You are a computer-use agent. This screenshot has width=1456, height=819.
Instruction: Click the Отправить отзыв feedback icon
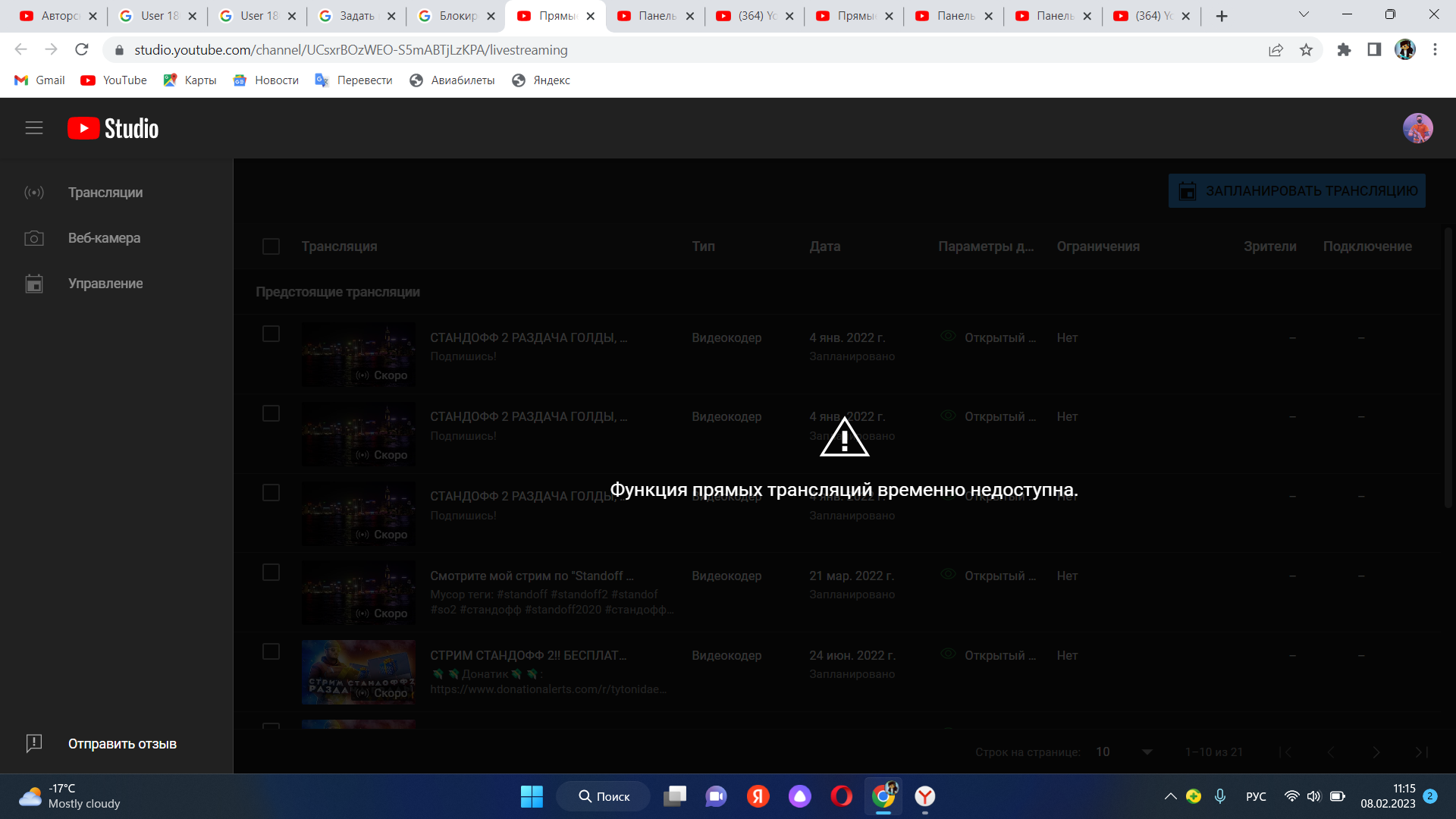pos(33,744)
